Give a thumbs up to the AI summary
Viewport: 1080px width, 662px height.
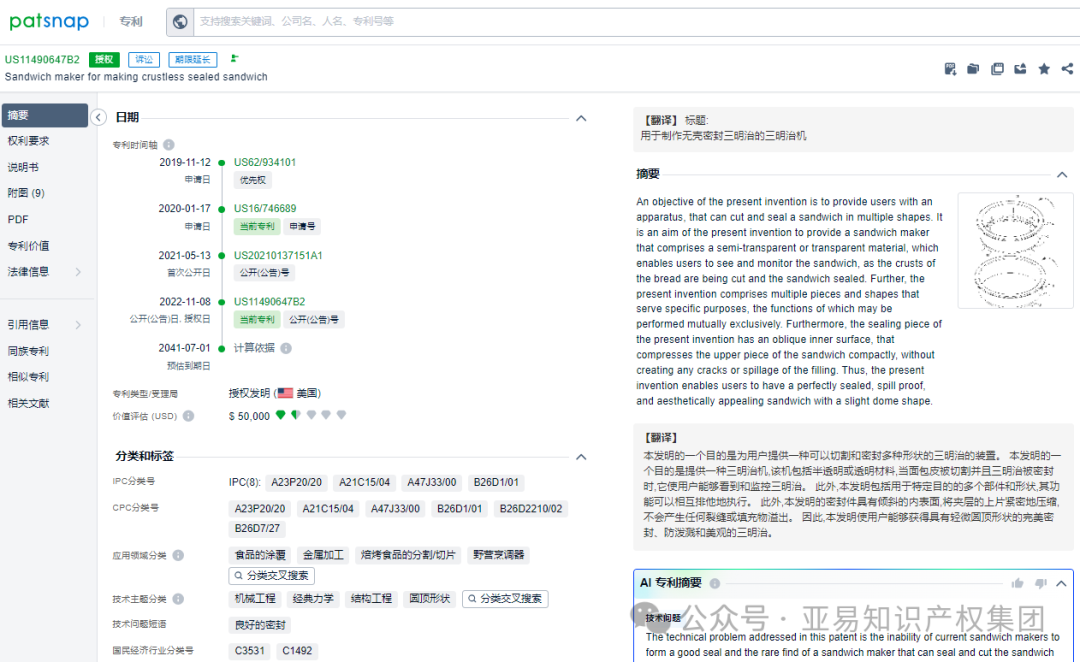[1017, 583]
